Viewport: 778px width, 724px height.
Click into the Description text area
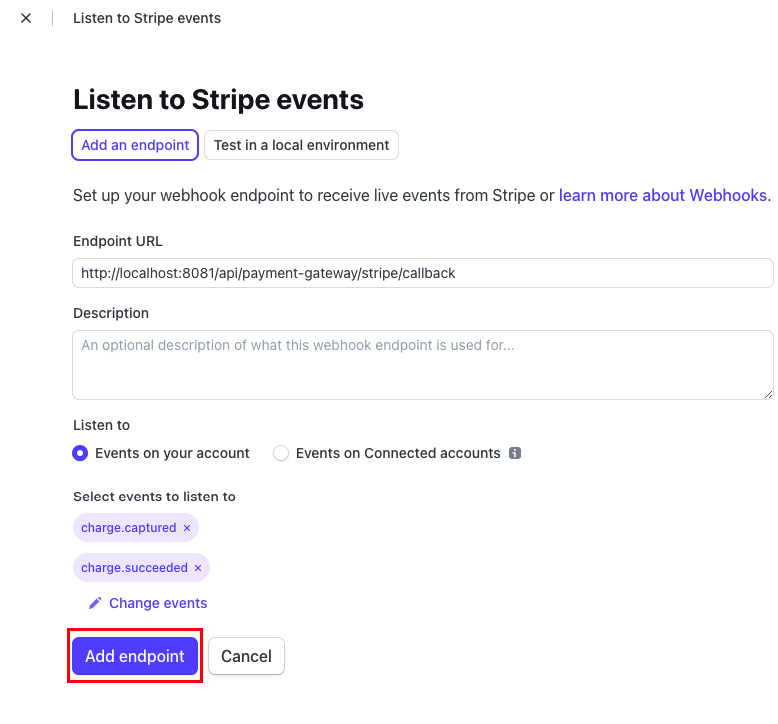[422, 365]
